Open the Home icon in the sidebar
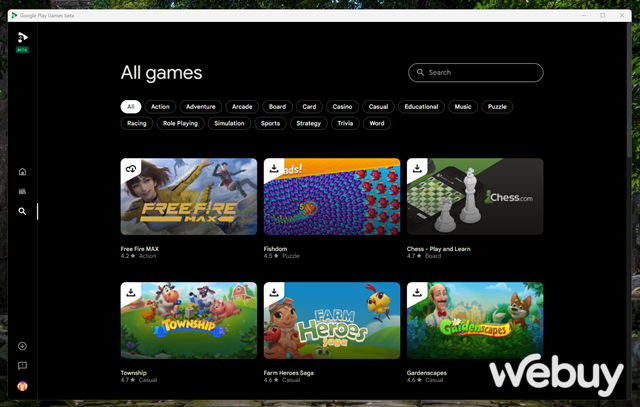The height and width of the screenshot is (407, 640). (22, 171)
